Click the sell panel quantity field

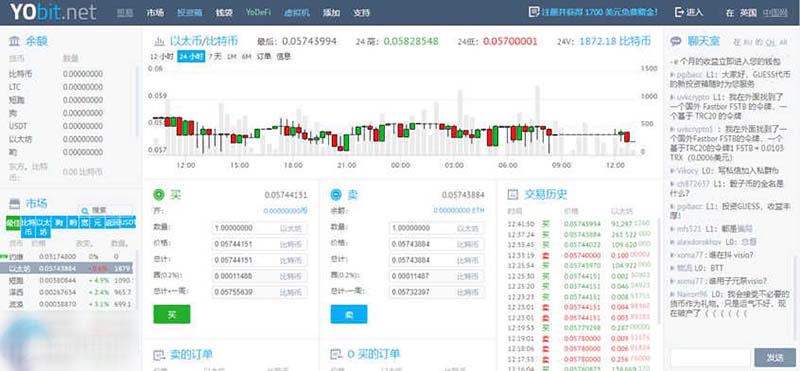click(x=437, y=228)
